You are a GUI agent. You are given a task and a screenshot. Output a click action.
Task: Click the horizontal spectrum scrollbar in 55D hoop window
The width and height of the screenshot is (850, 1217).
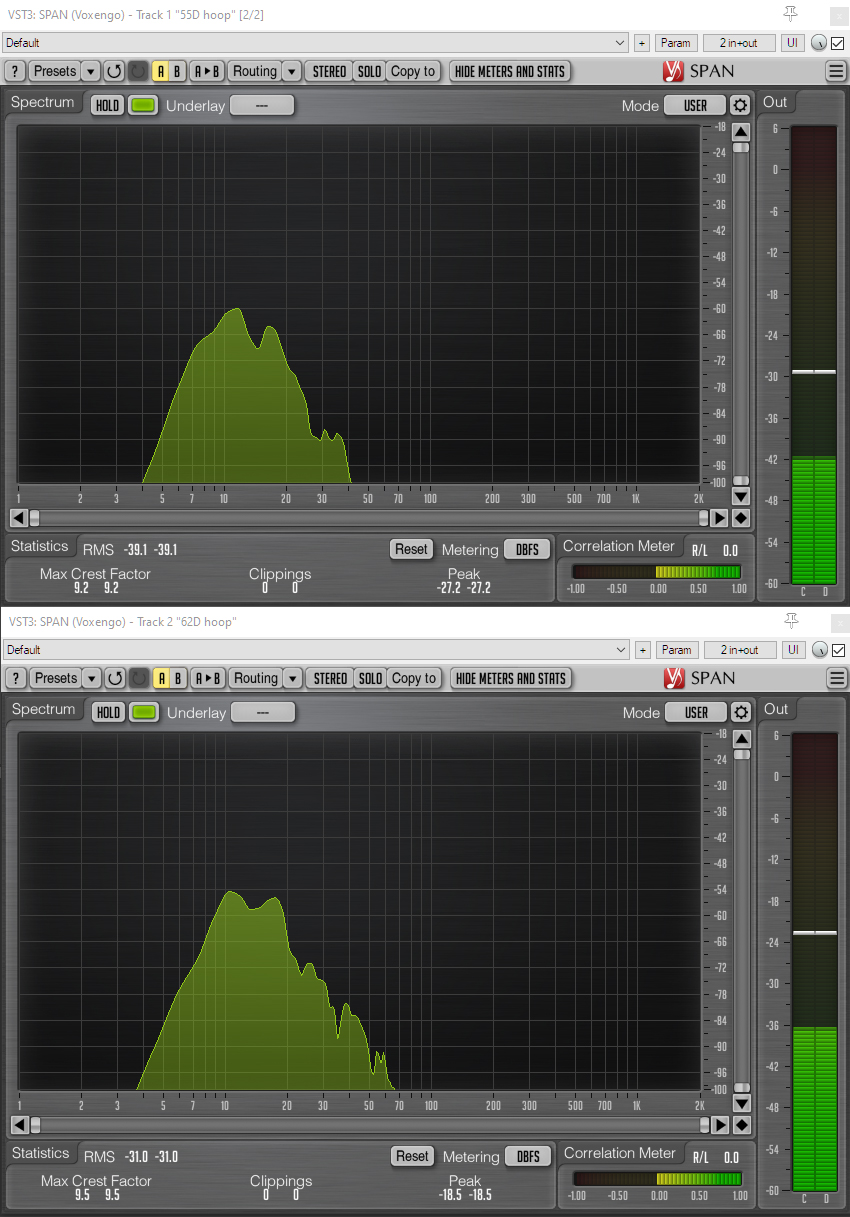368,518
